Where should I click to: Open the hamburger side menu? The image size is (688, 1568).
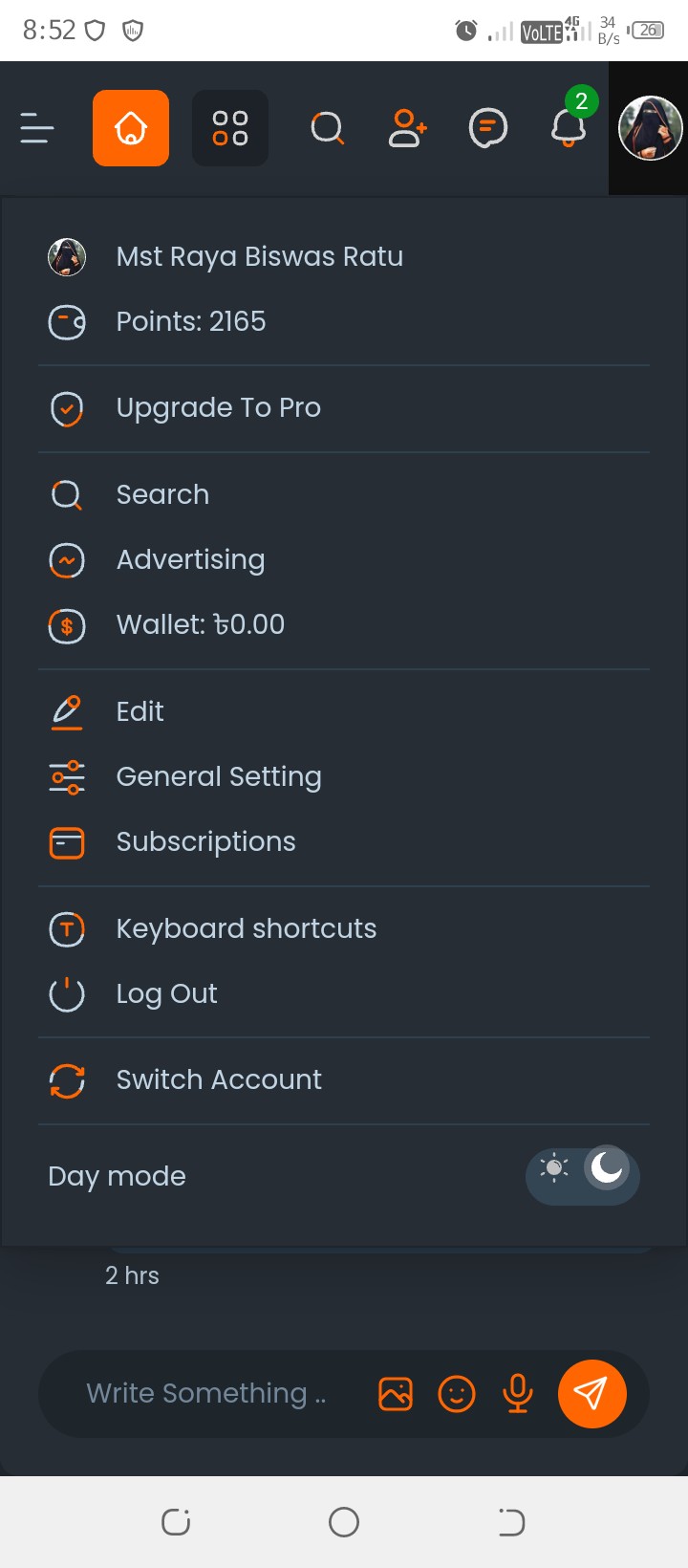pyautogui.click(x=37, y=128)
